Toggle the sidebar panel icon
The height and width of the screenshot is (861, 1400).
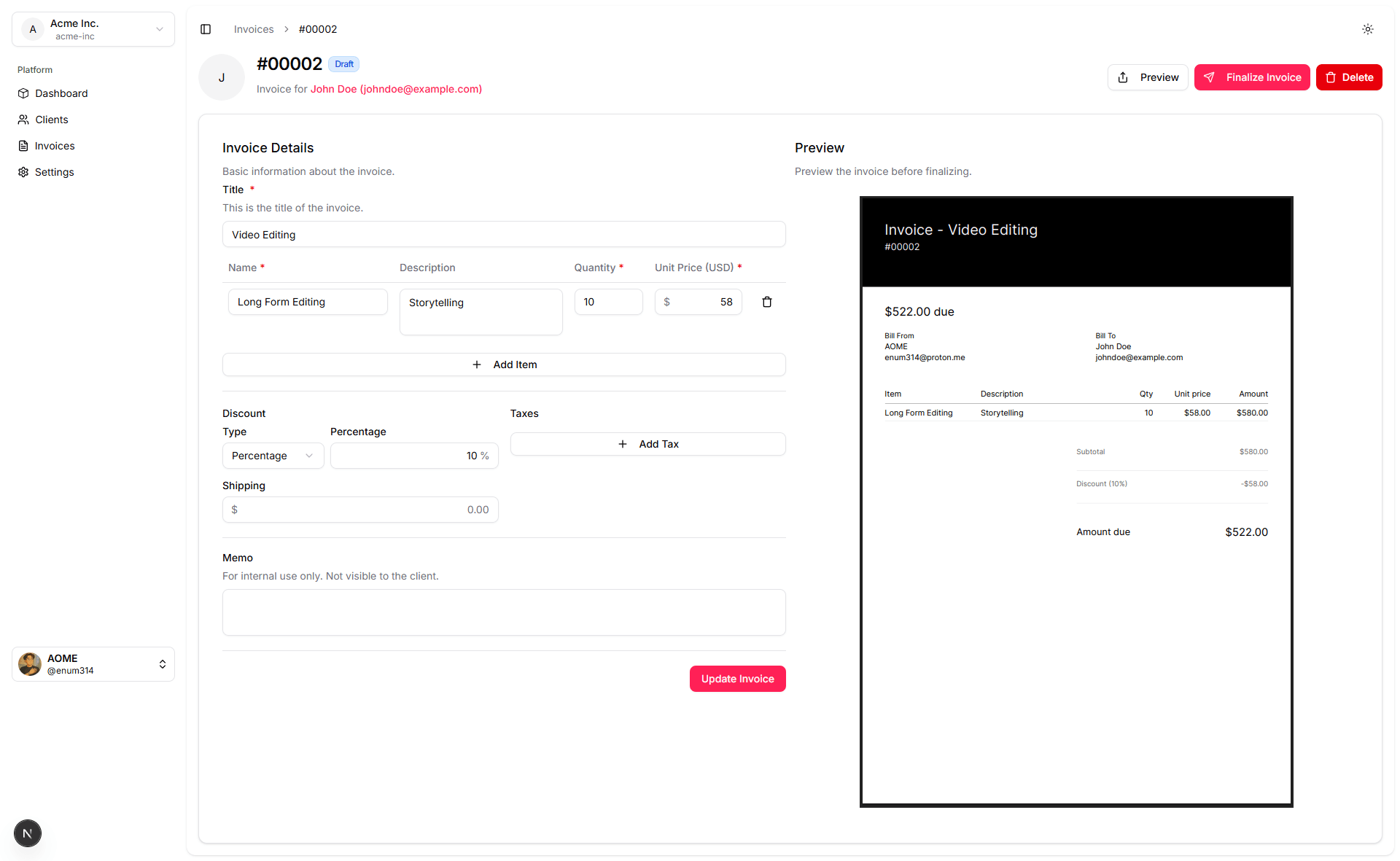206,29
